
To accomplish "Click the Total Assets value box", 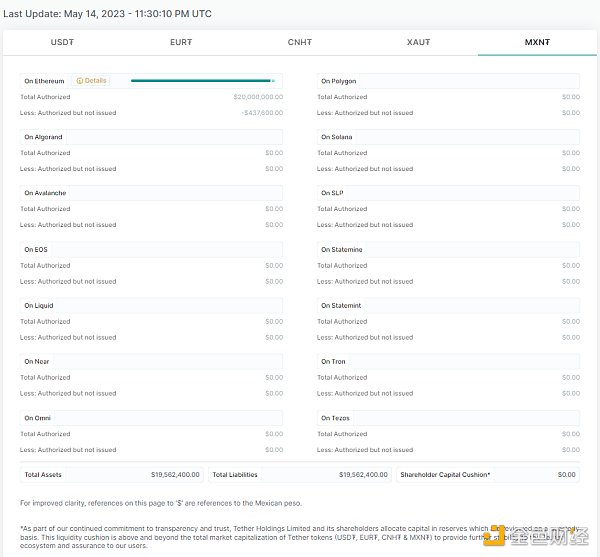I will (112, 474).
